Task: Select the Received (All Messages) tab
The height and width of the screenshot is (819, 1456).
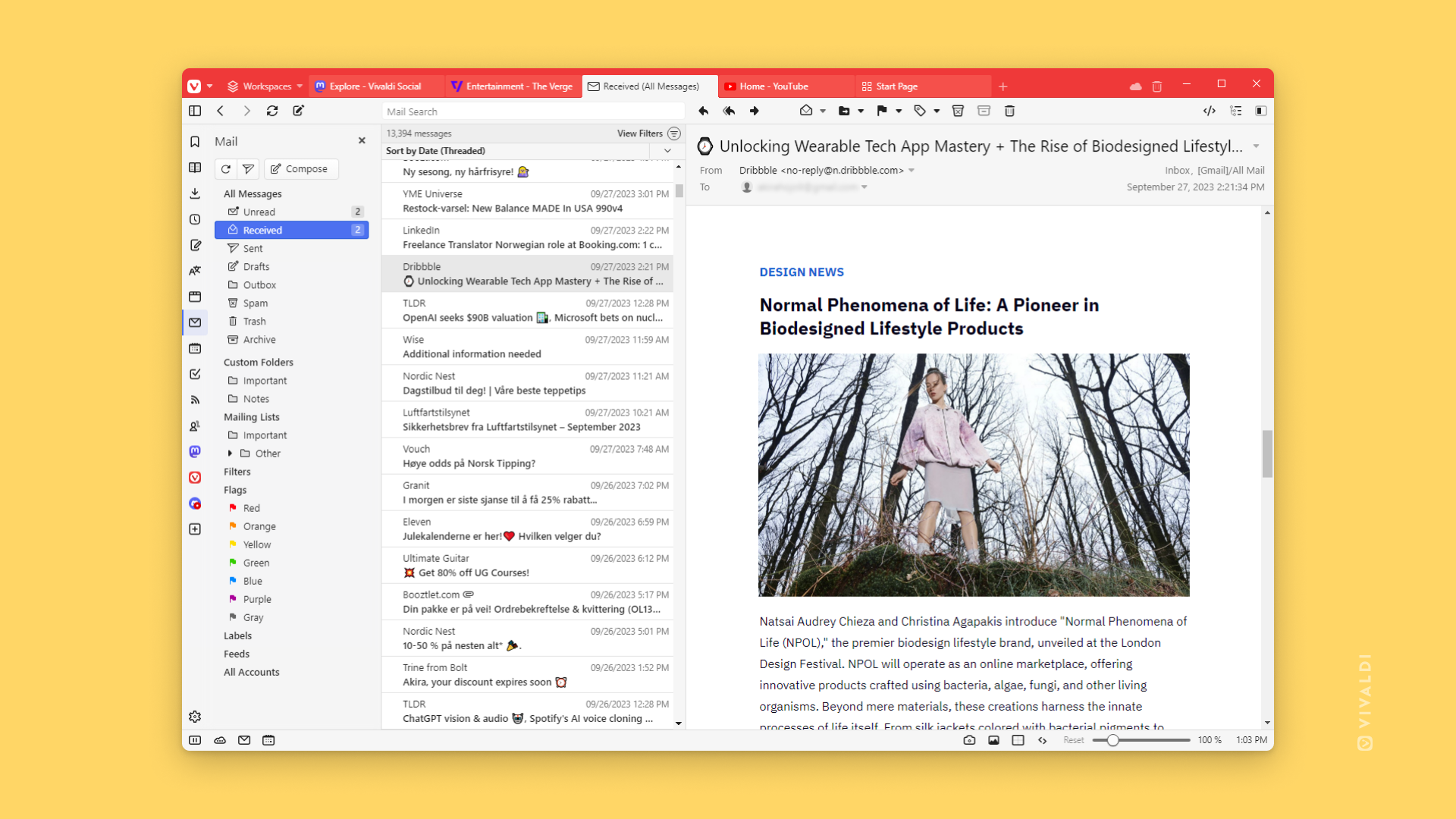Action: click(x=649, y=86)
